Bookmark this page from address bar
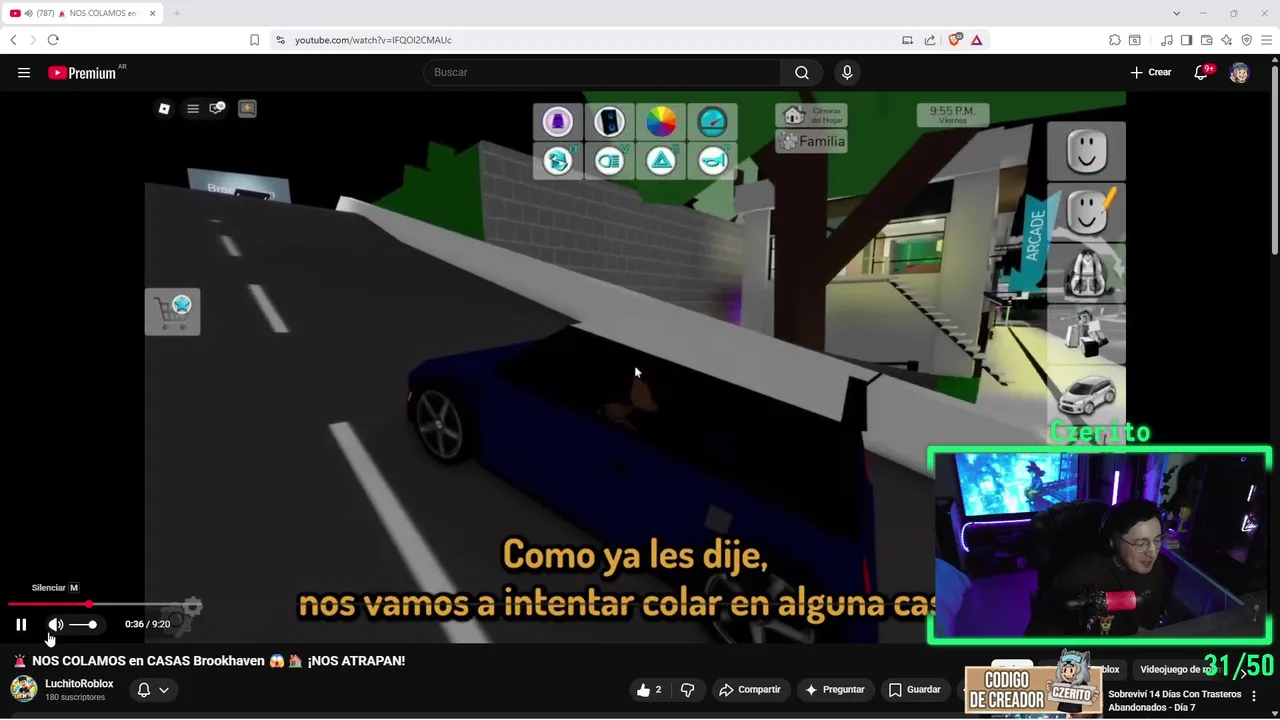The height and width of the screenshot is (720, 1280). [254, 40]
